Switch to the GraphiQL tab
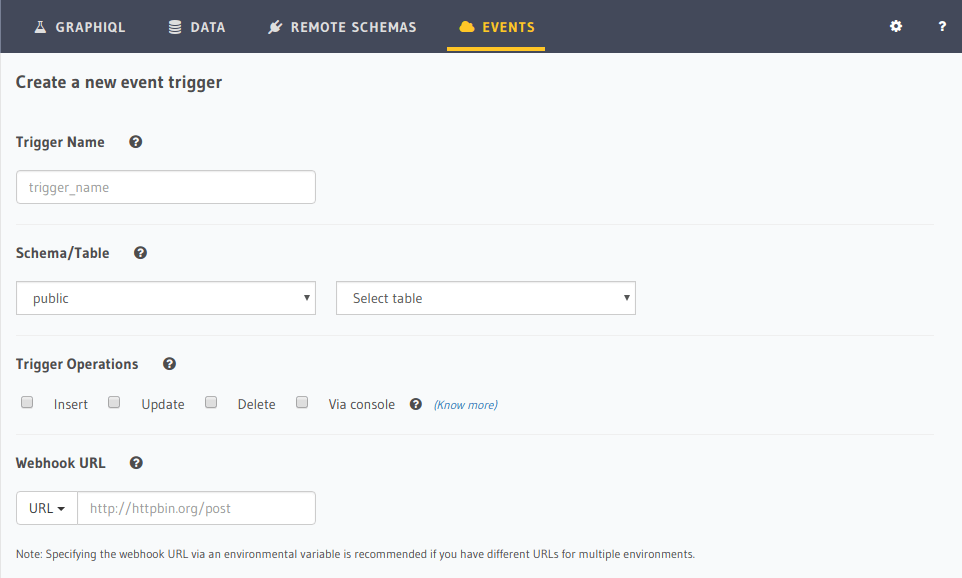 (x=80, y=27)
